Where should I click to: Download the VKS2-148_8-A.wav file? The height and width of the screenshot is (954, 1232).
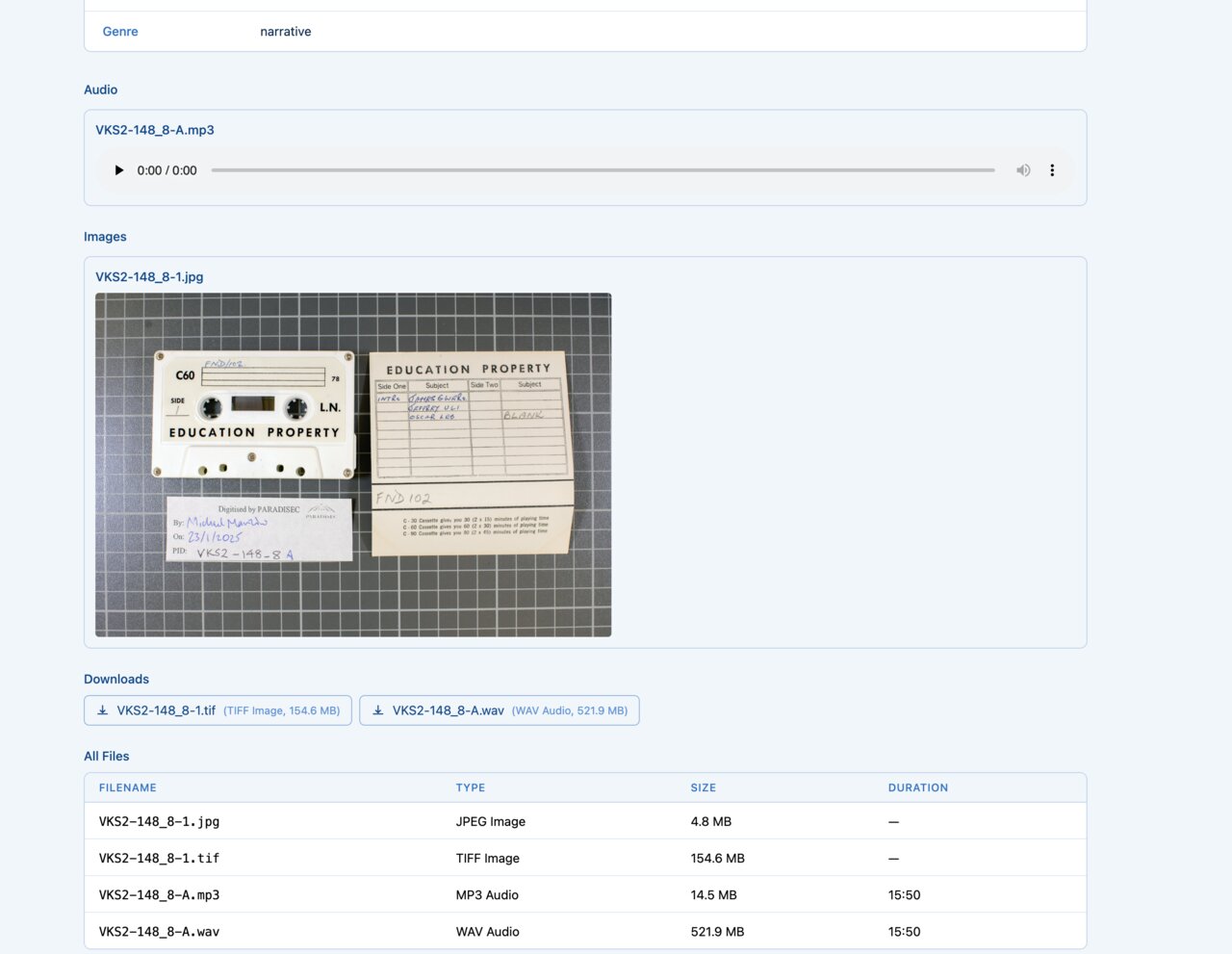[x=498, y=709]
